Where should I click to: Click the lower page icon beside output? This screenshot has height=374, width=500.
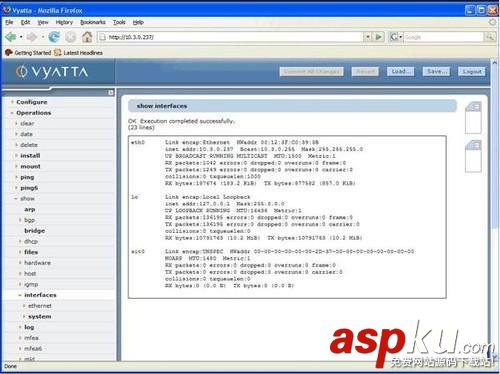click(x=473, y=156)
